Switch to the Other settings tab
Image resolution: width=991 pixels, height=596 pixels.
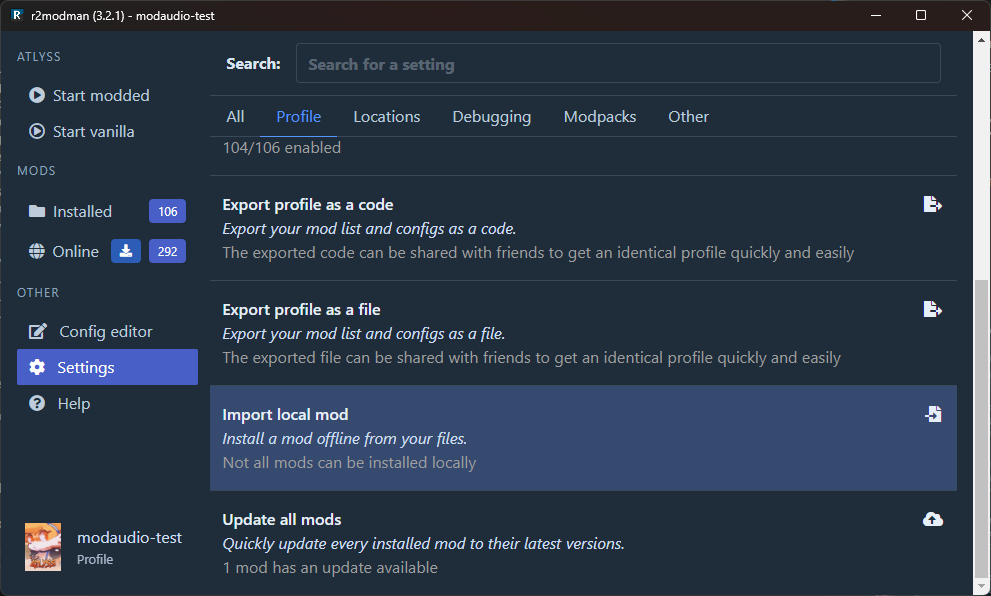coord(688,117)
